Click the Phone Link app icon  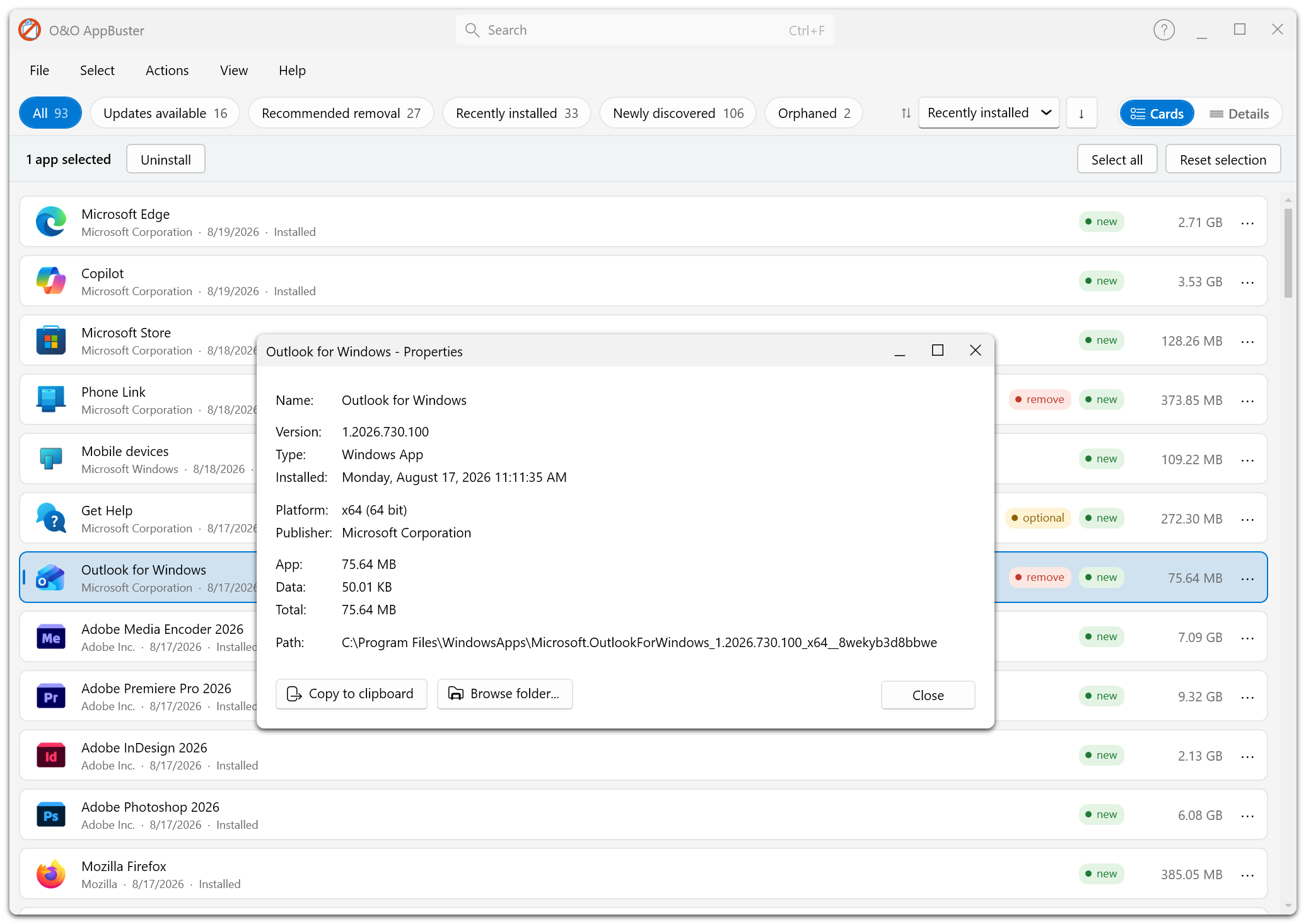pos(51,400)
